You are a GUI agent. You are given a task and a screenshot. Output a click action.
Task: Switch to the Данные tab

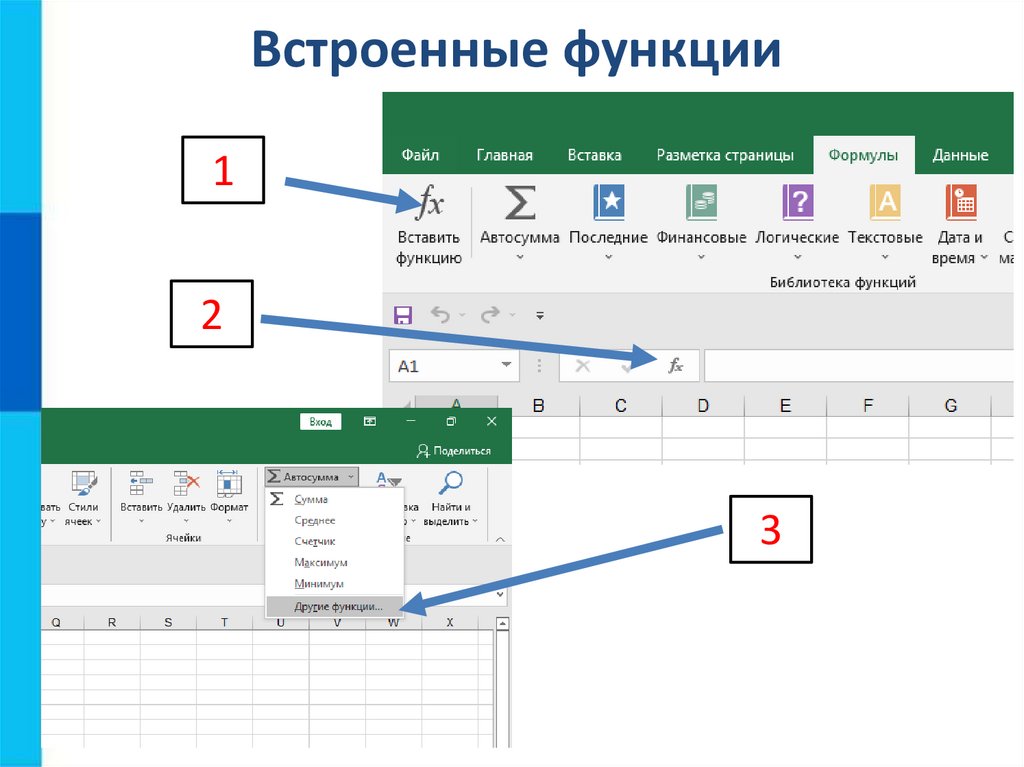coord(960,155)
